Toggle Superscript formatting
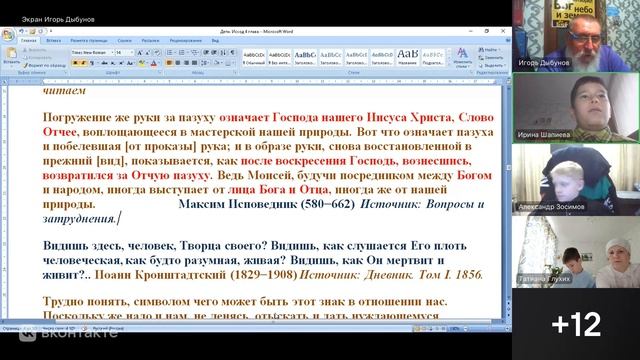640x360 pixels. pyautogui.click(x=121, y=63)
